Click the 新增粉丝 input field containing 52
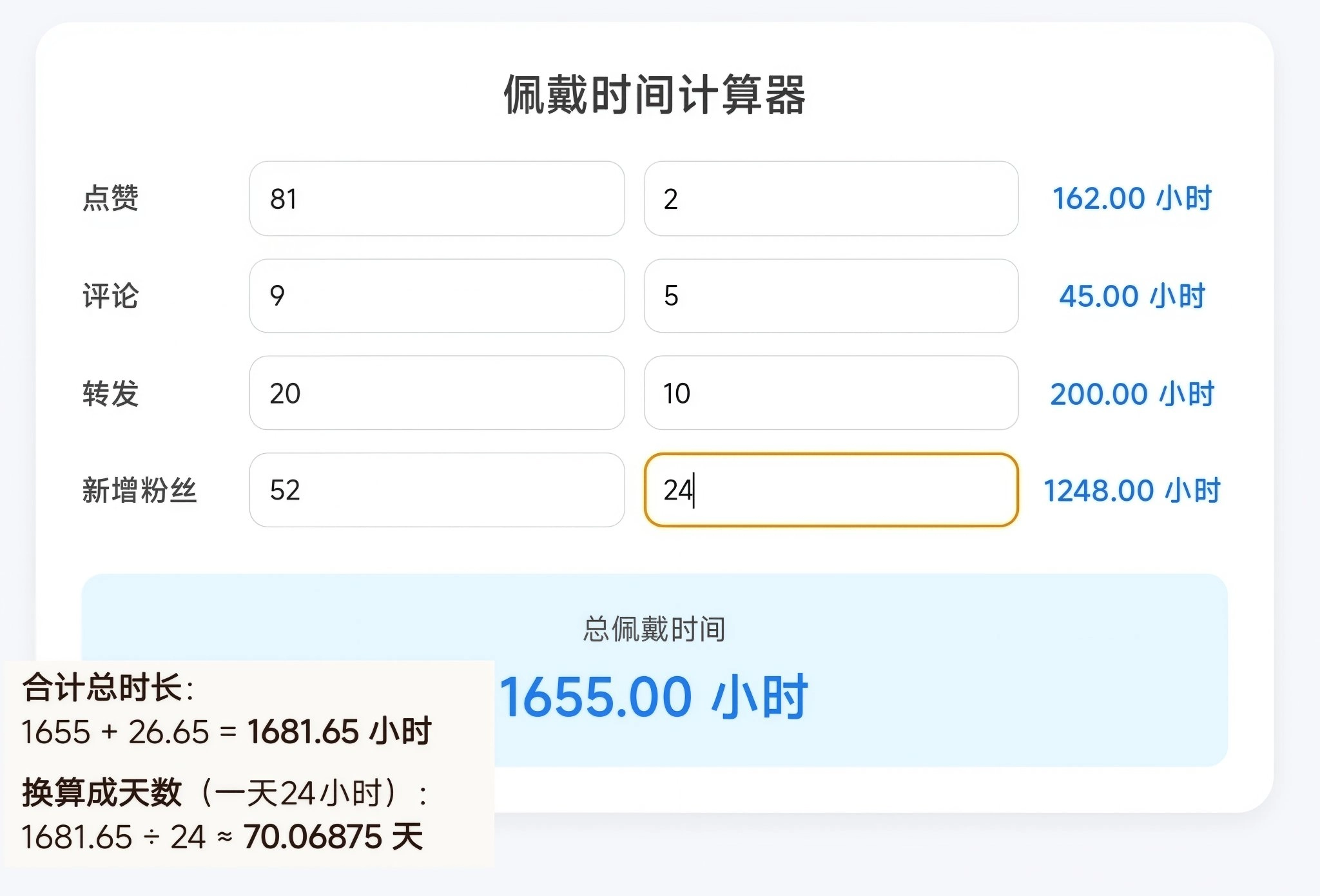Viewport: 1320px width, 896px height. 436,490
